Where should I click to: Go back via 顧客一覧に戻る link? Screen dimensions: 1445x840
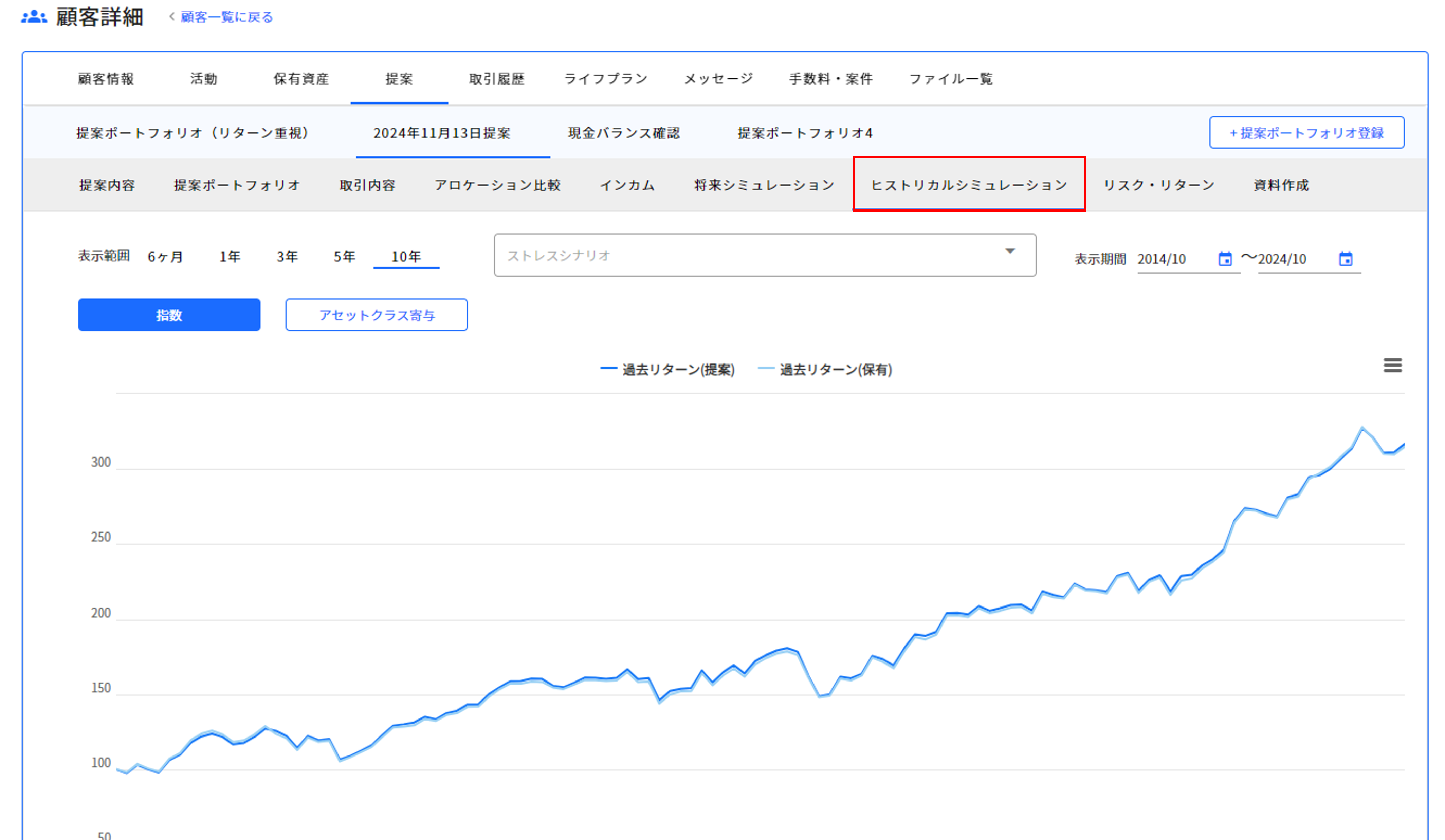[226, 17]
